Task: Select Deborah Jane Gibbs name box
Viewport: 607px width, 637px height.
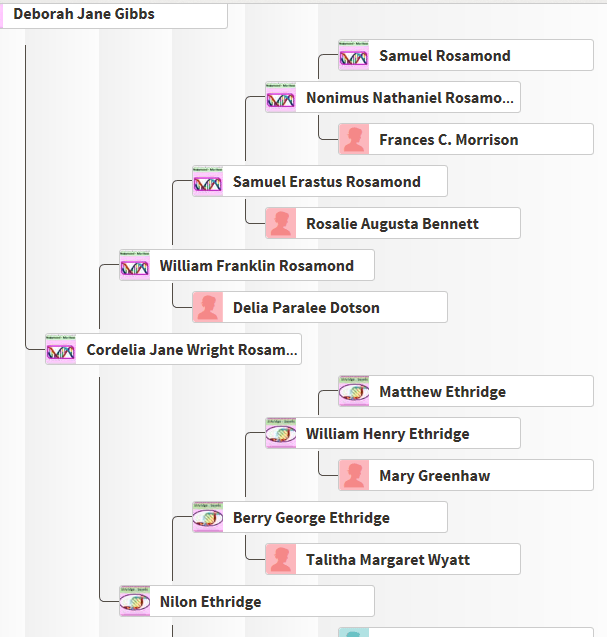Action: pyautogui.click(x=84, y=15)
